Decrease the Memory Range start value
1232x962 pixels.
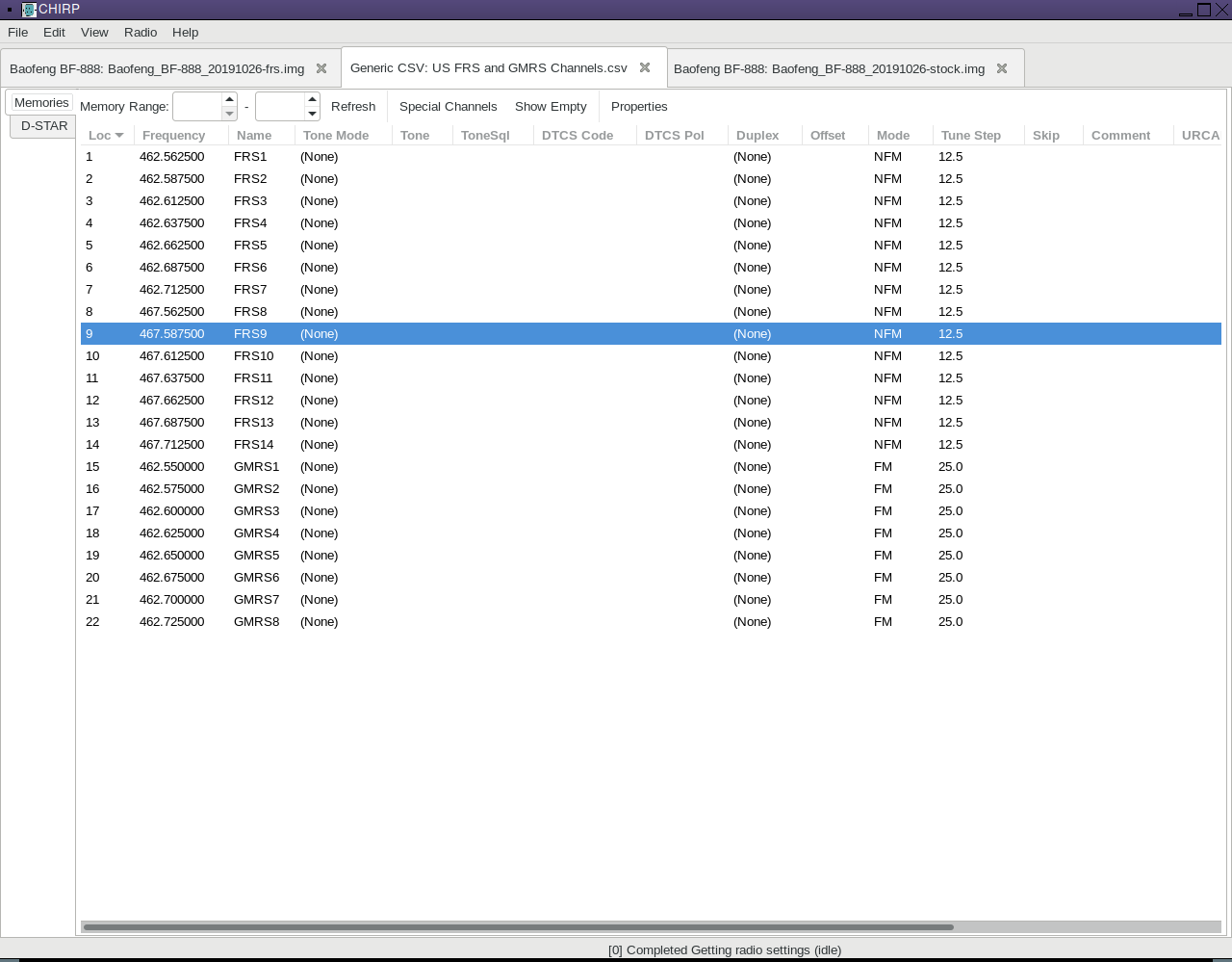(x=229, y=114)
